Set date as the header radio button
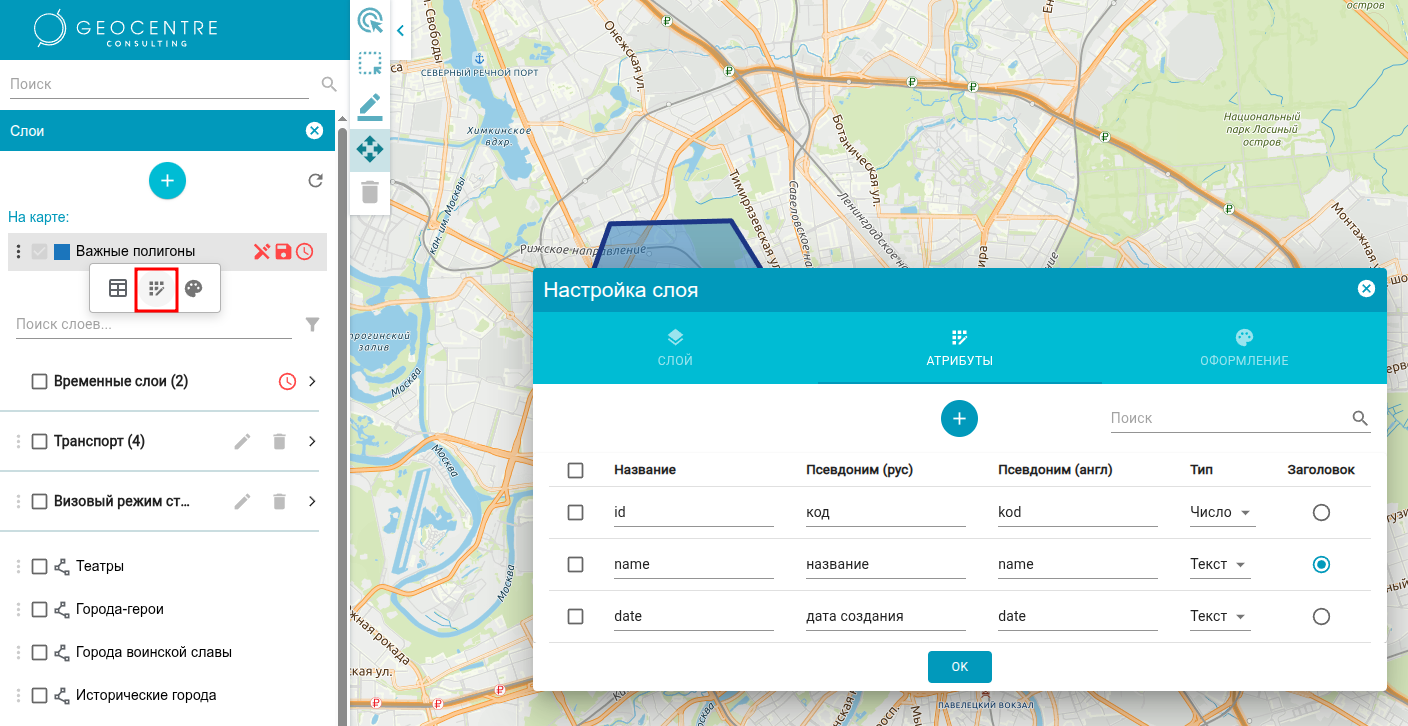1408x726 pixels. tap(1321, 616)
